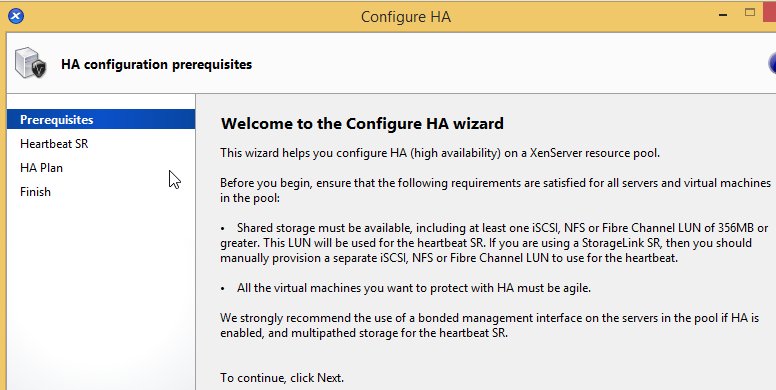Select the Prerequisites wizard step
This screenshot has height=390, width=776.
(x=101, y=119)
